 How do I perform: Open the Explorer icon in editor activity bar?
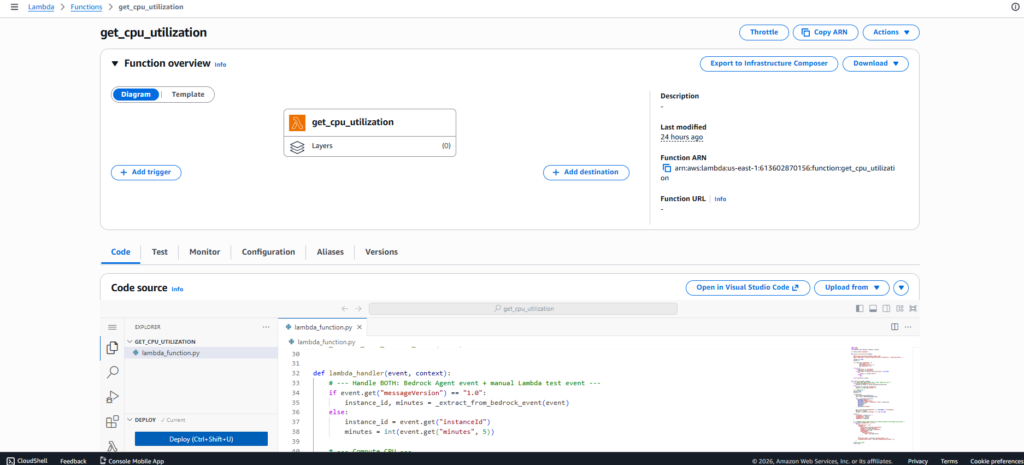[x=112, y=348]
